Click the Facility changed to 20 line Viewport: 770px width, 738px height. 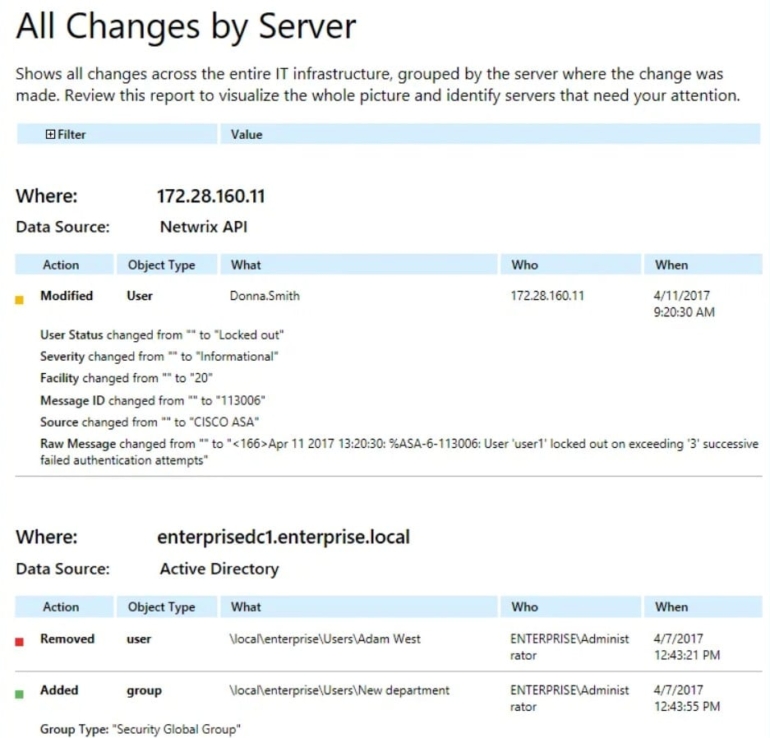tap(126, 378)
